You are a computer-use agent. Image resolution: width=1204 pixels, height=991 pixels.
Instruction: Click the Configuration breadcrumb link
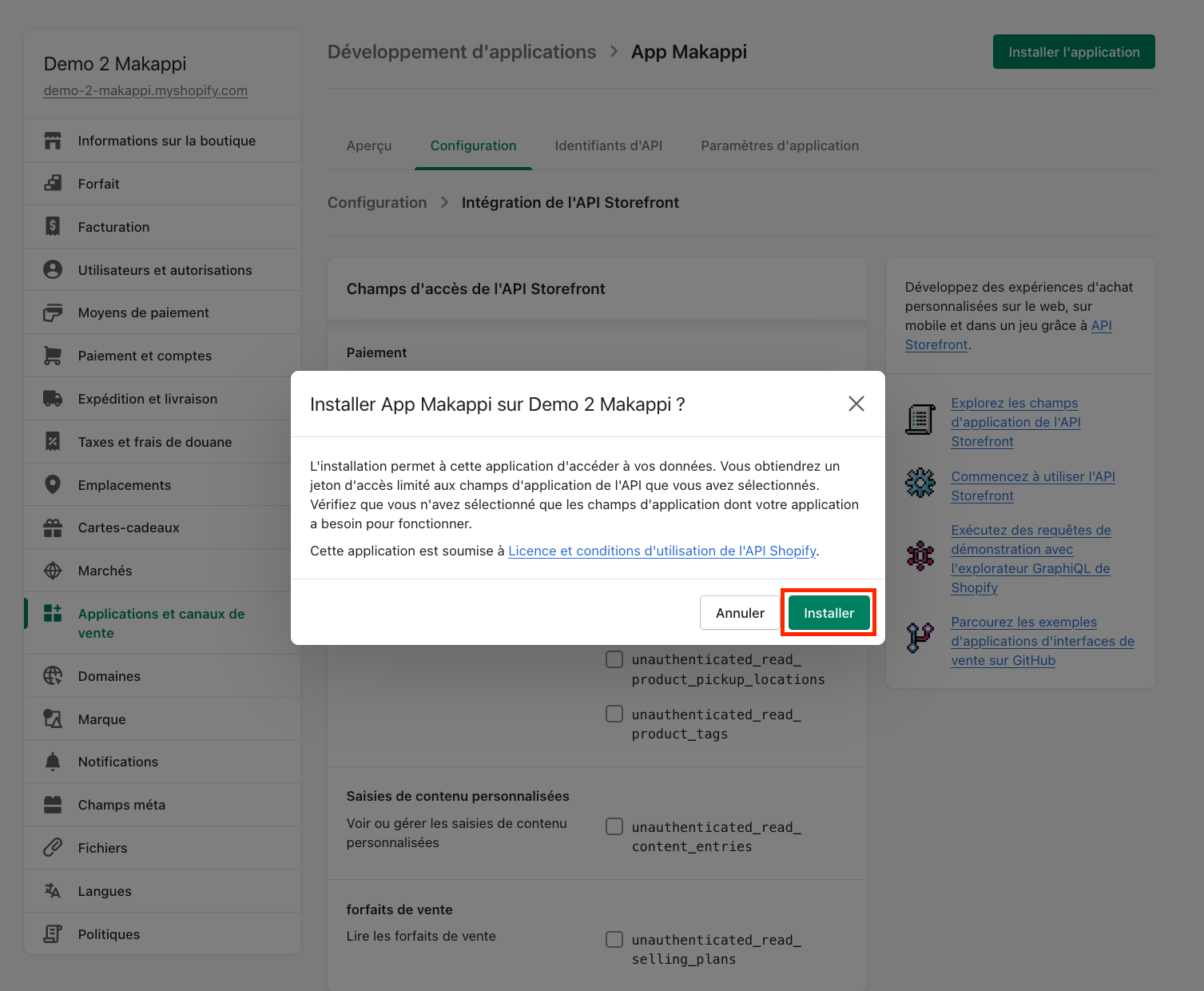click(x=377, y=202)
